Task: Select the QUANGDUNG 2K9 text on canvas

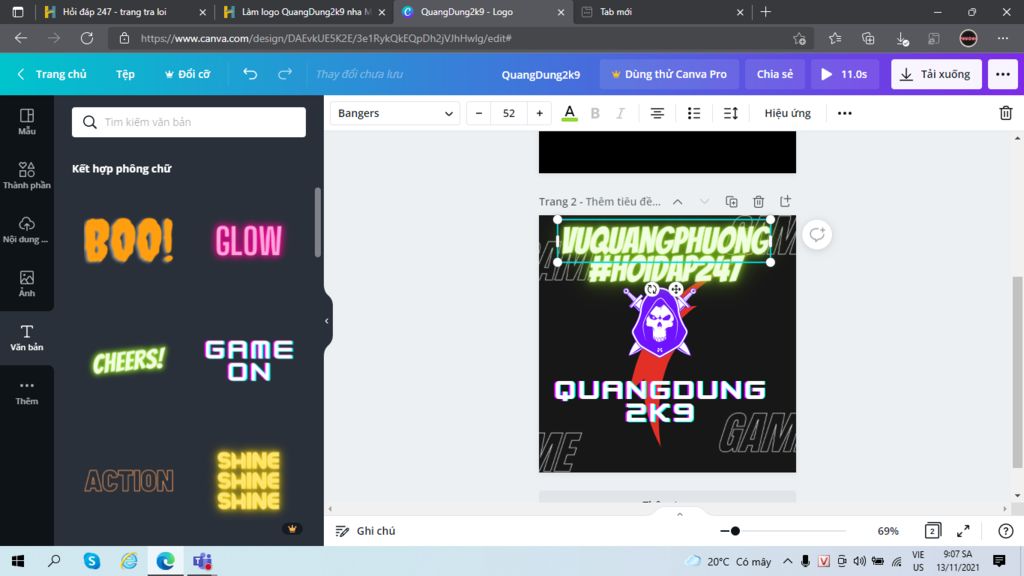Action: coord(660,401)
